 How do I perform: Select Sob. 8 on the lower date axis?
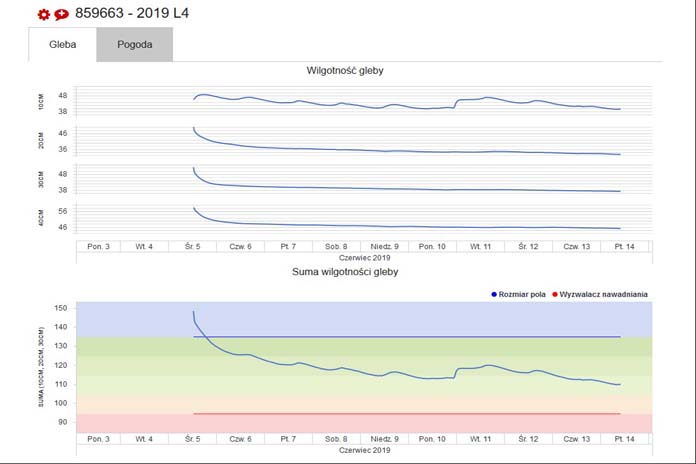pyautogui.click(x=336, y=439)
